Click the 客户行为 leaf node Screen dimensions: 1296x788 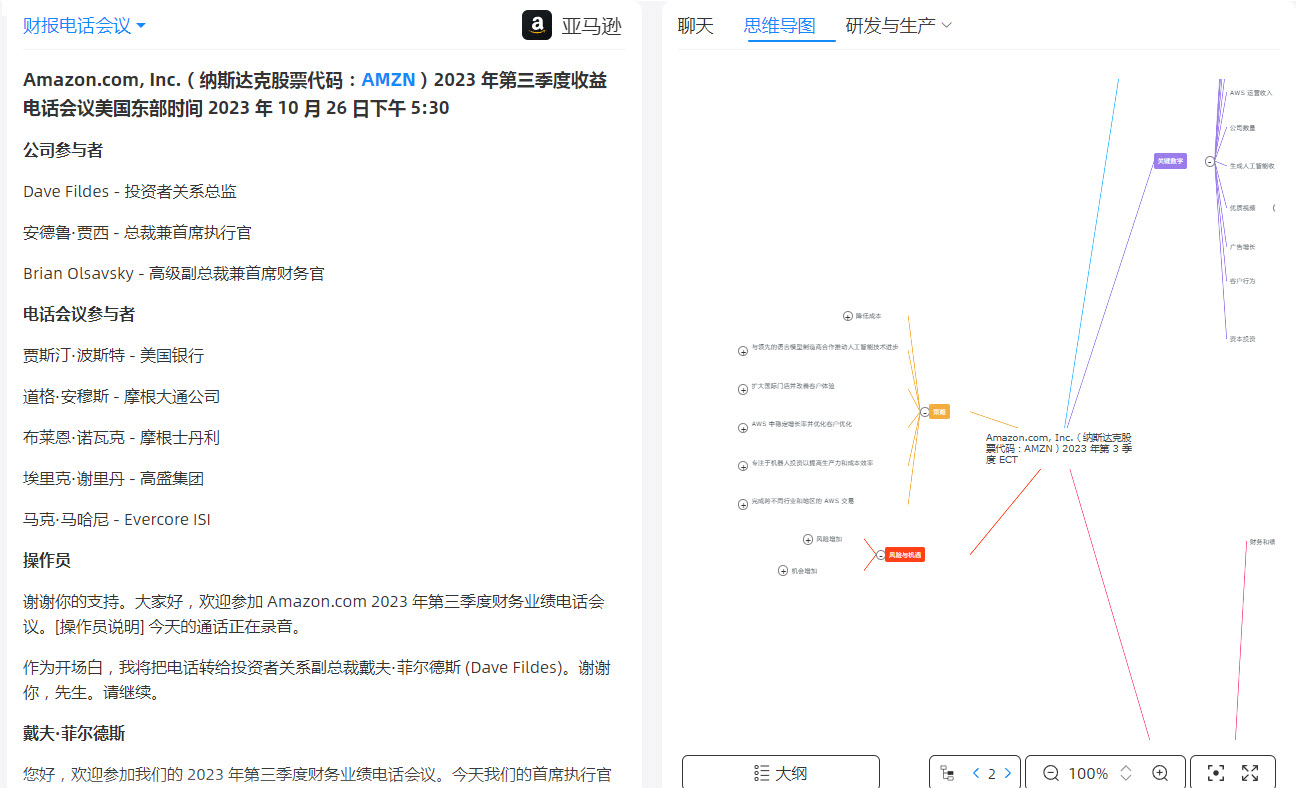(x=1242, y=281)
